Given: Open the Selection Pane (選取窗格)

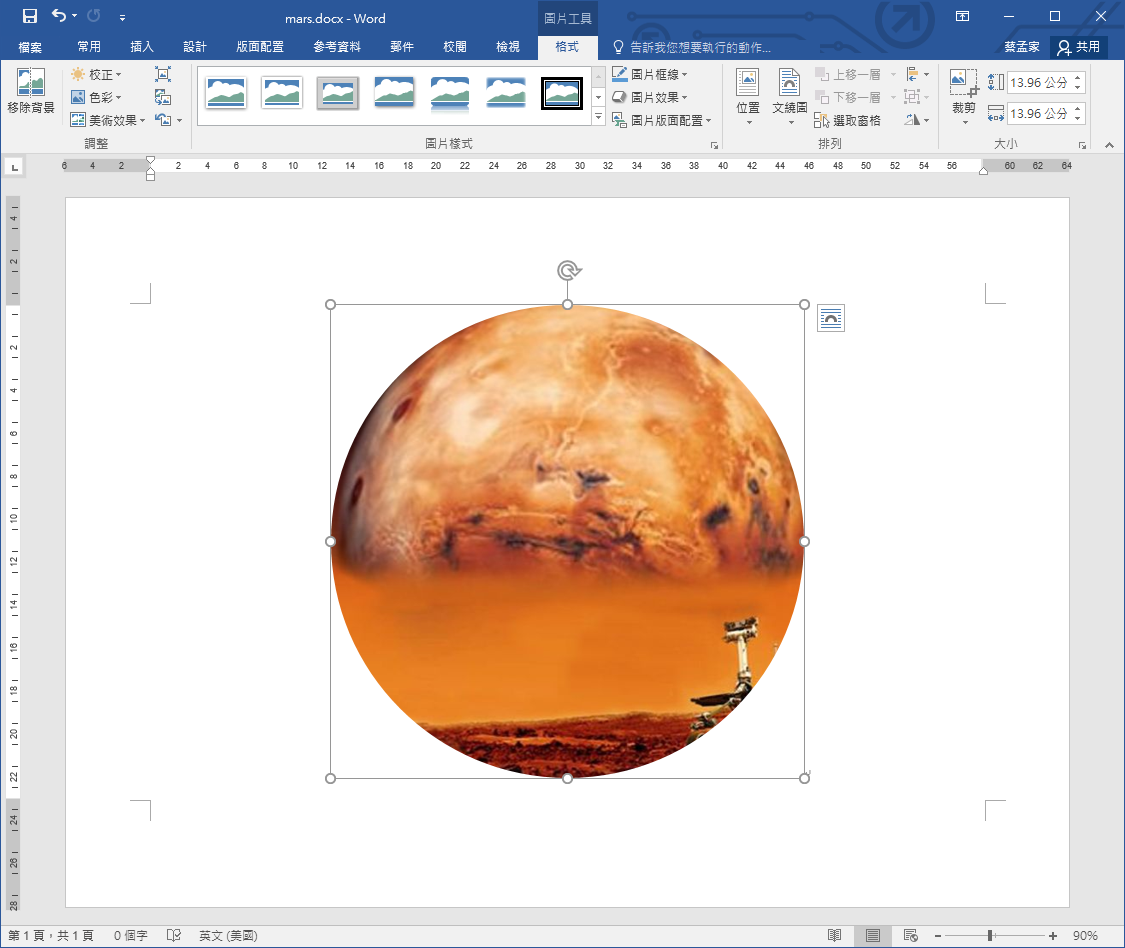Looking at the screenshot, I should [x=848, y=120].
